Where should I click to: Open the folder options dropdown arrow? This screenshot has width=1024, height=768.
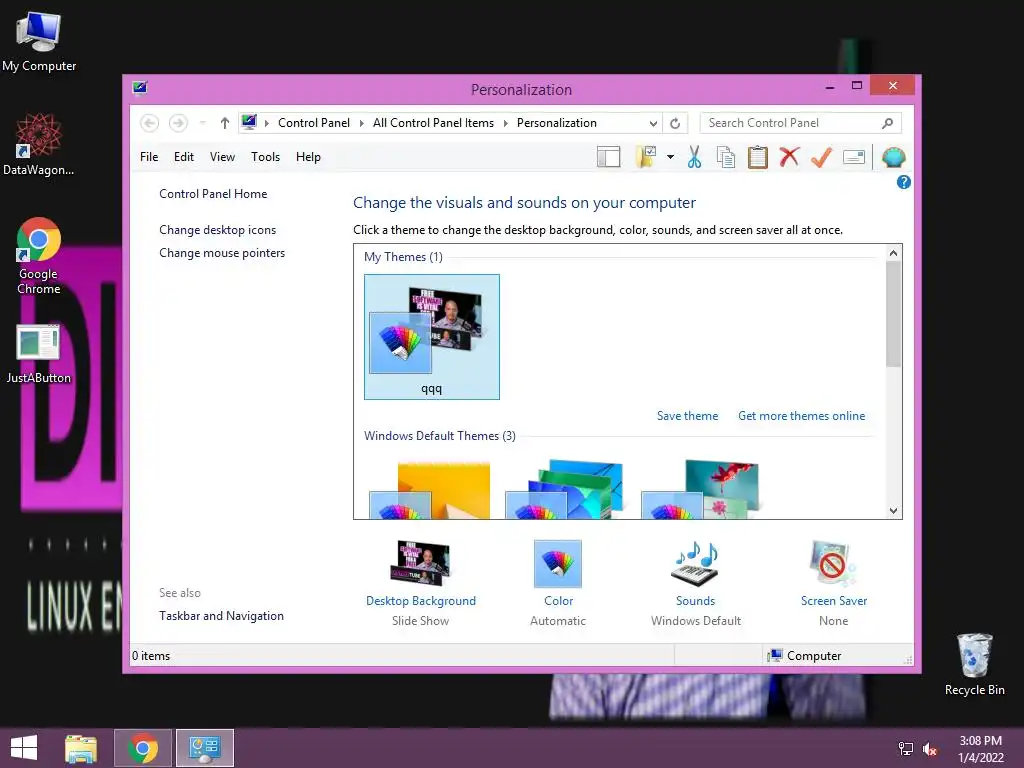670,157
